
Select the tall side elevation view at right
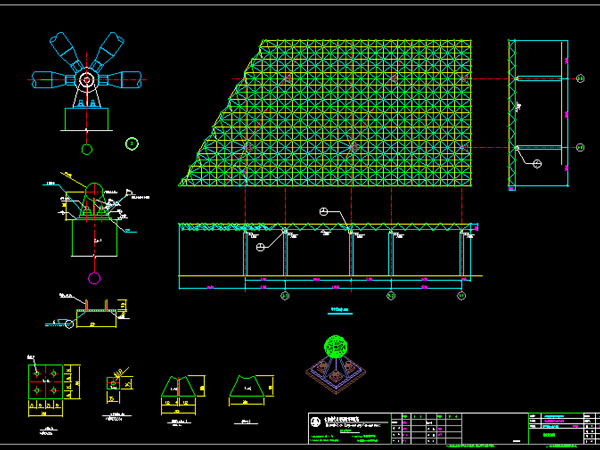[539, 115]
